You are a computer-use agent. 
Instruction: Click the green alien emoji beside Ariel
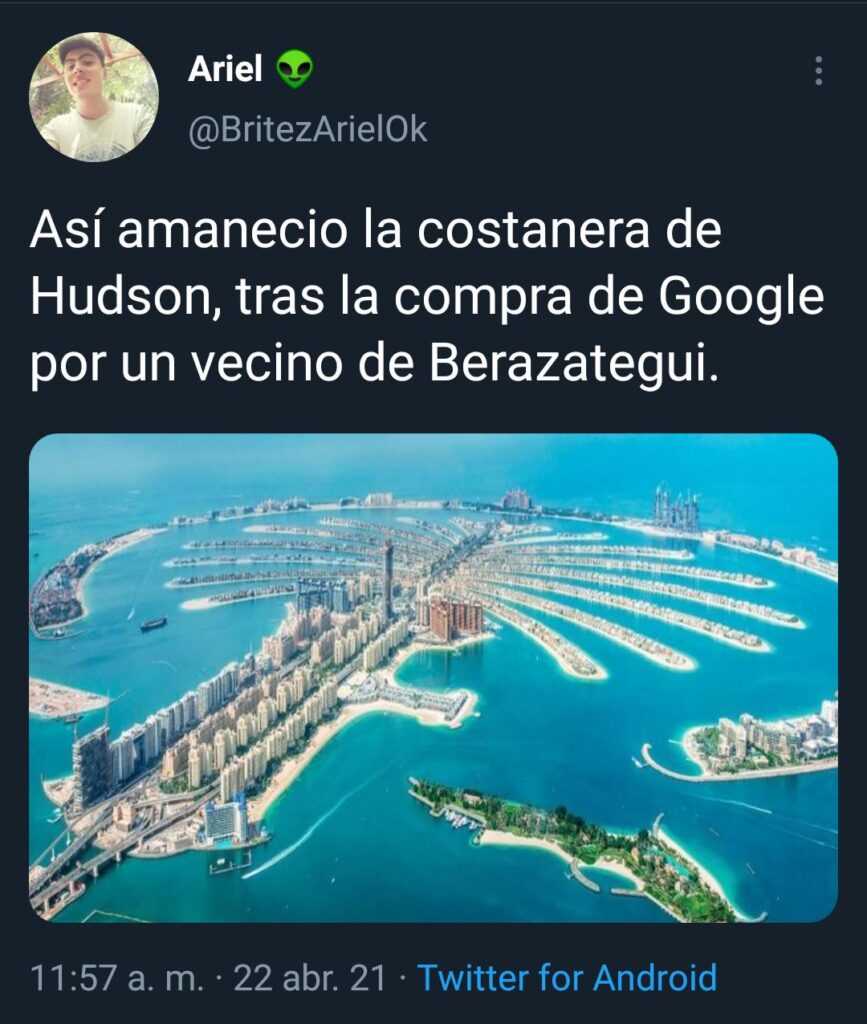click(x=294, y=69)
